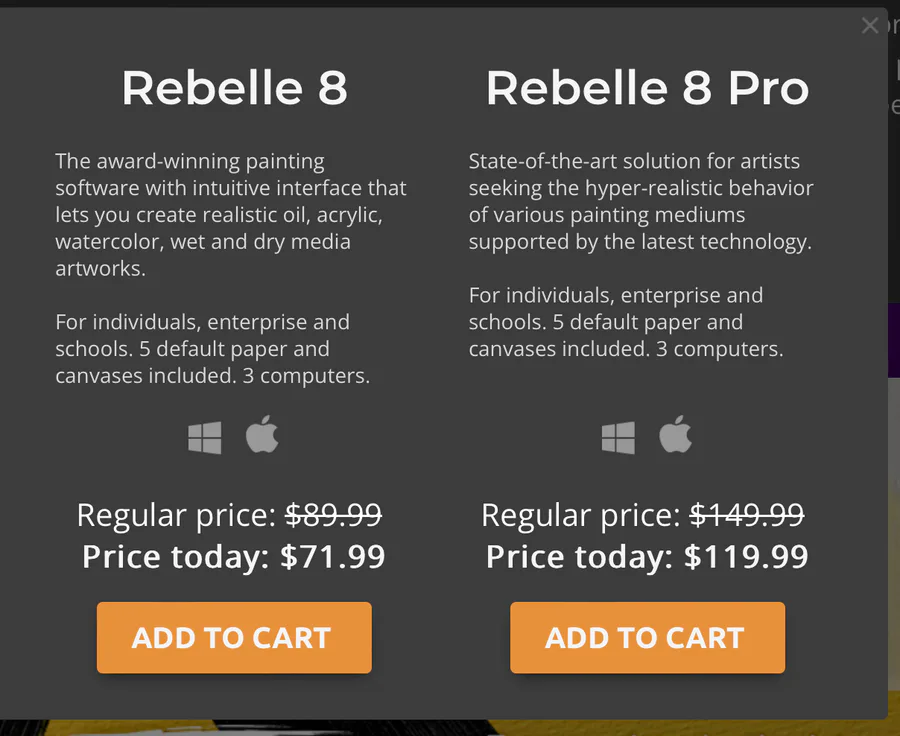Click the Regular price label for Rebelle 8 Pro
Image resolution: width=900 pixels, height=736 pixels.
pos(581,515)
